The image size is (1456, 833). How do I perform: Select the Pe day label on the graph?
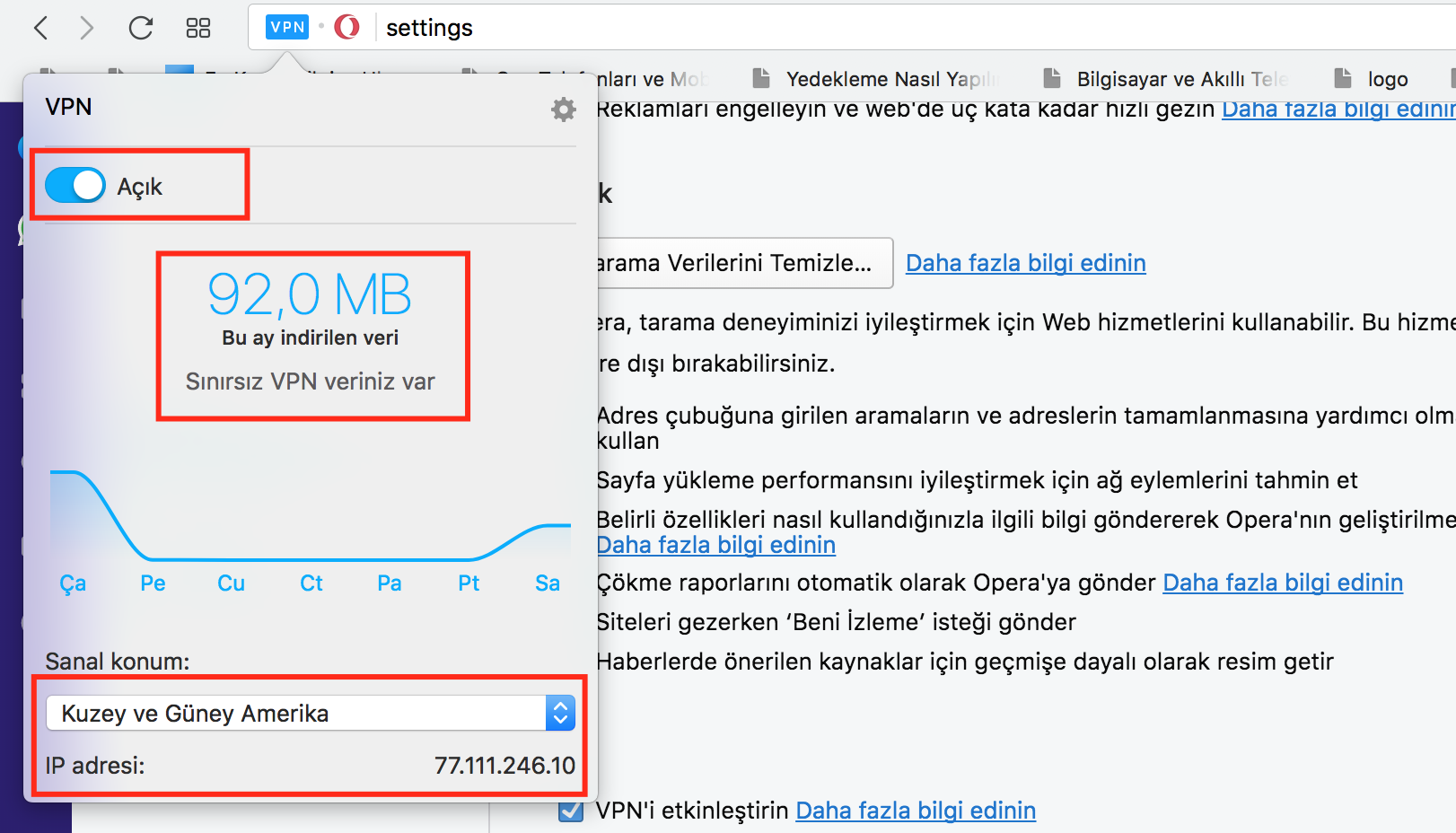153,583
